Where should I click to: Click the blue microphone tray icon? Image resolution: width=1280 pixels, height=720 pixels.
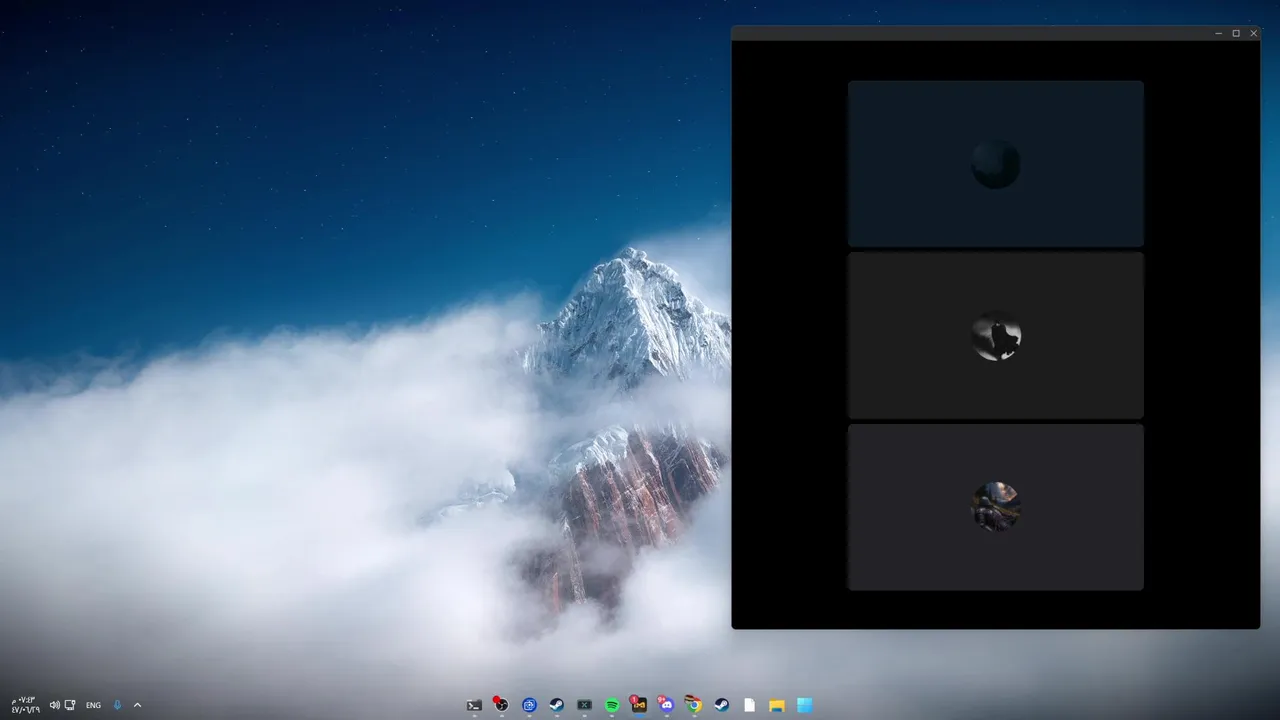point(117,705)
